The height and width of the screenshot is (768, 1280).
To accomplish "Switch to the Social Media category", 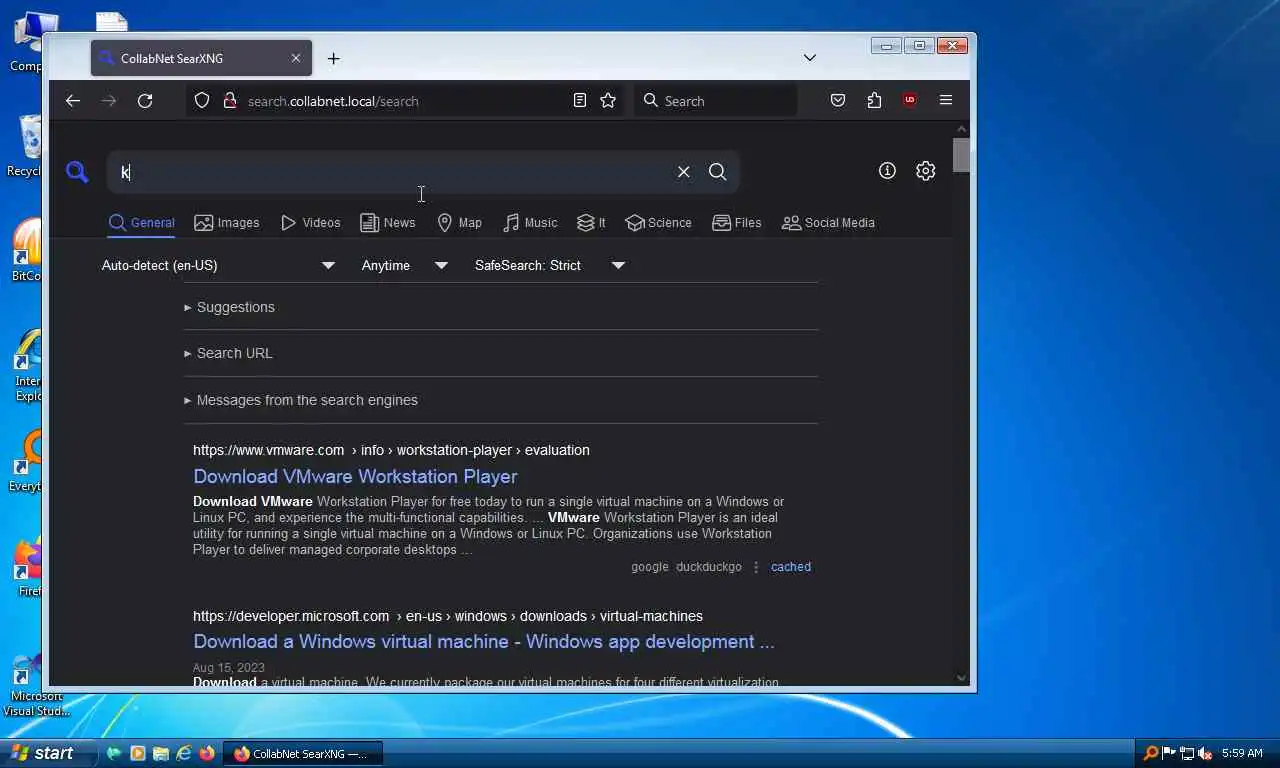I will 828,223.
